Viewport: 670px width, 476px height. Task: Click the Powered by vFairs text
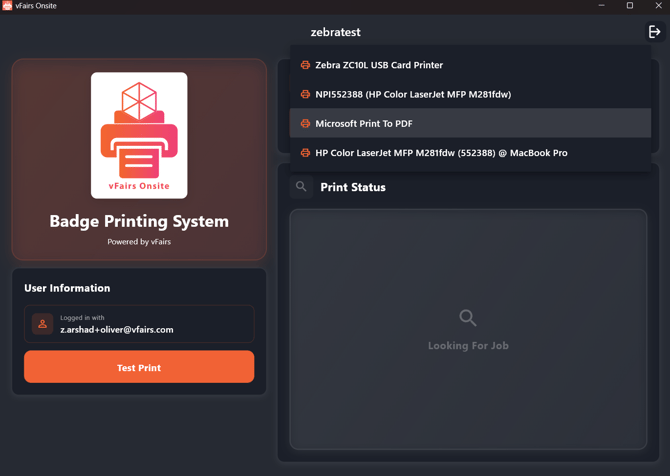click(139, 242)
